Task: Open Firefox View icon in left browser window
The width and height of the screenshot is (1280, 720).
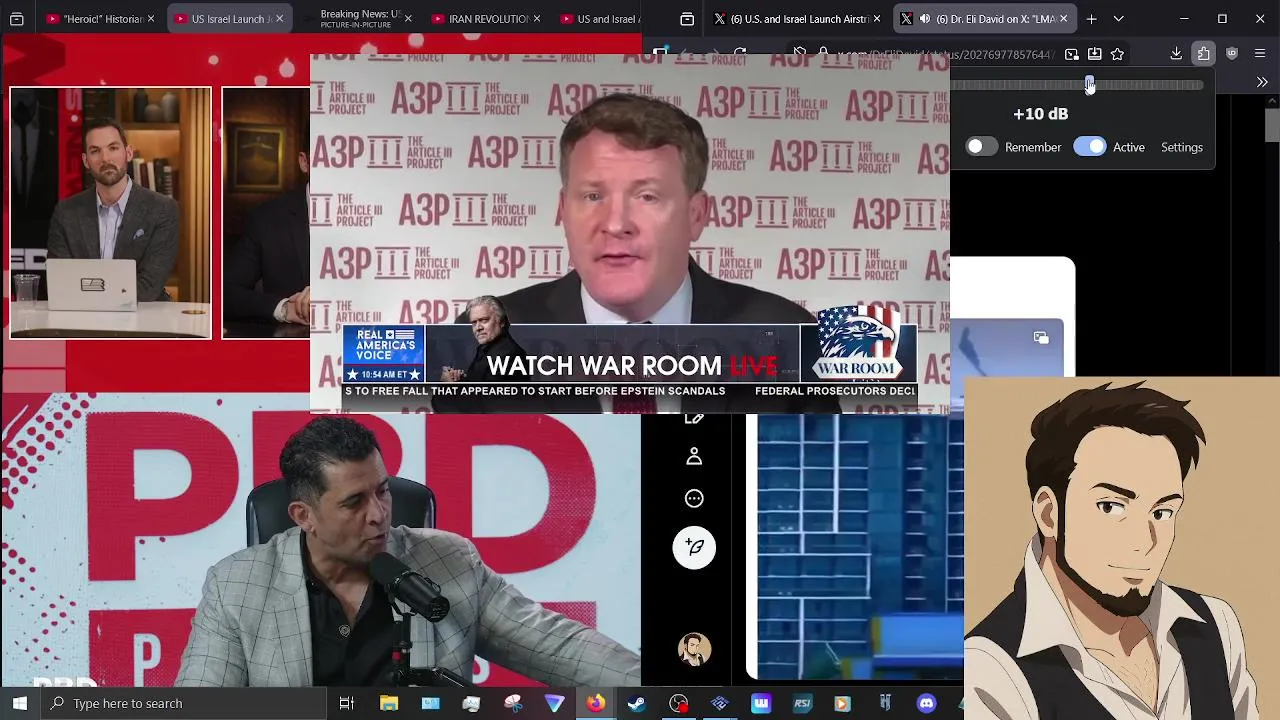Action: pyautogui.click(x=17, y=19)
